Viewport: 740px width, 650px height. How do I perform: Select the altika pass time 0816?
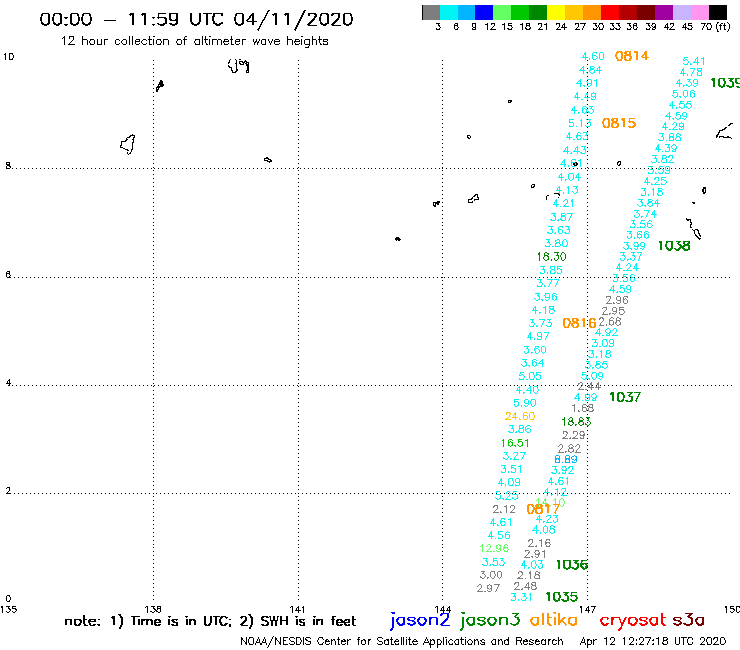(579, 323)
